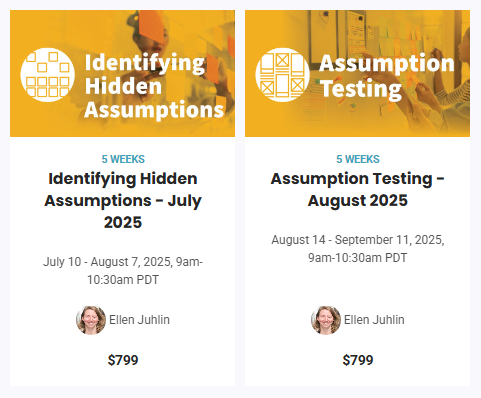Image resolution: width=481 pixels, height=398 pixels.
Task: Open the Identifying Hidden Assumptions banner image
Action: pos(122,73)
